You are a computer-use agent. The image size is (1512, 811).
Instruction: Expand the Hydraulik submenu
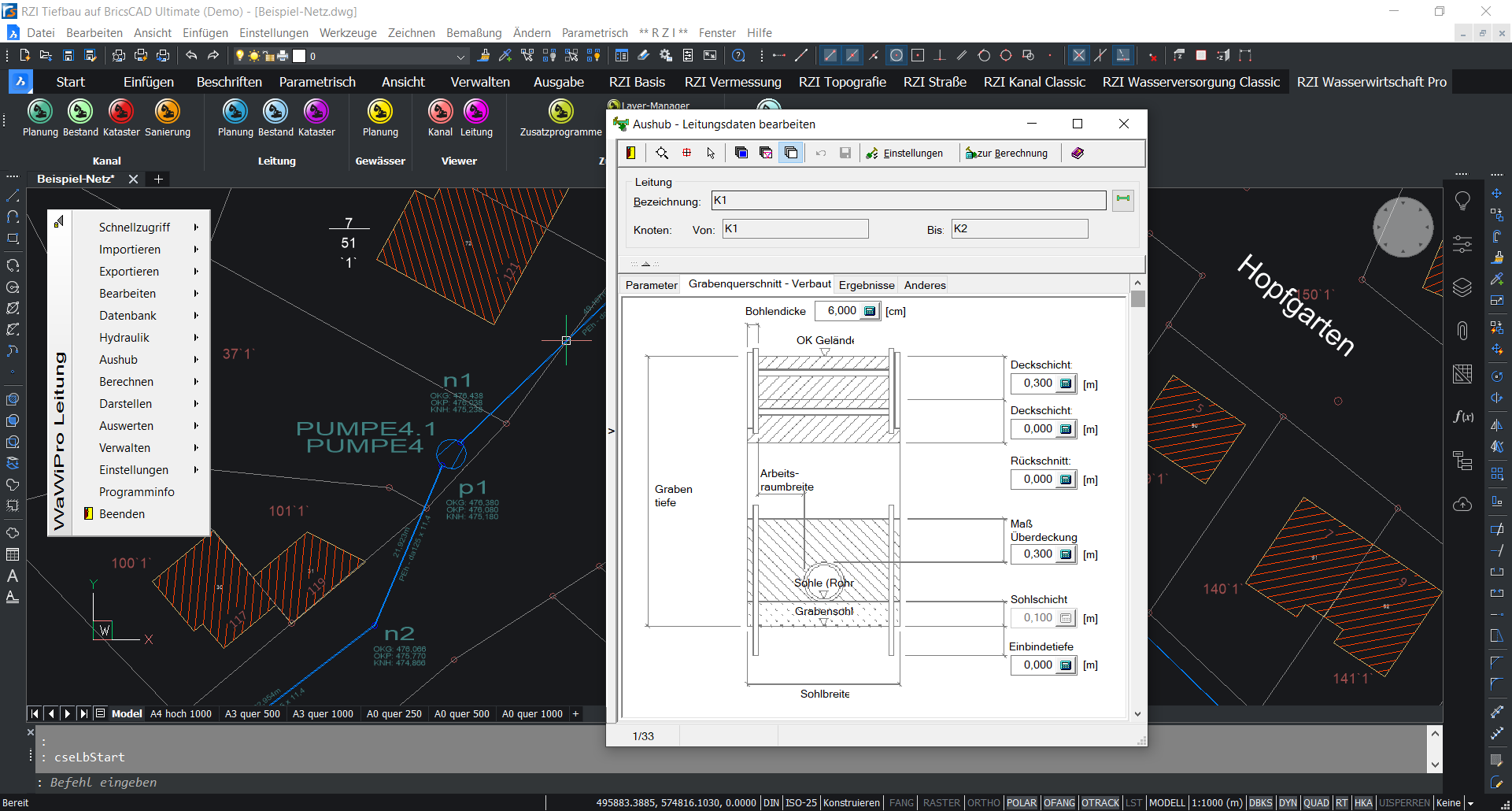click(141, 337)
